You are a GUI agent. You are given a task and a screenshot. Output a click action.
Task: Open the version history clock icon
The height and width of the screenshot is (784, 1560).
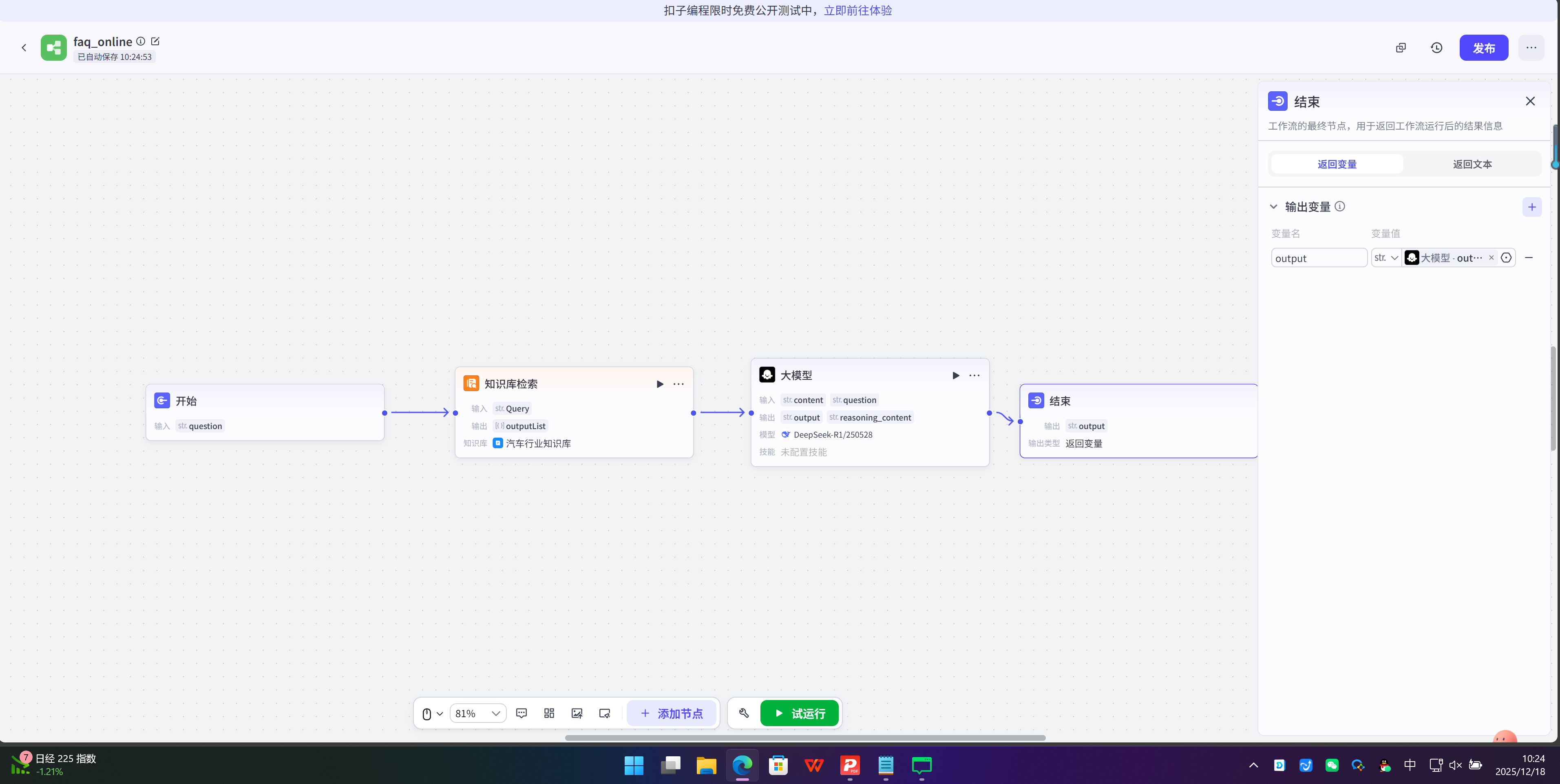coord(1436,48)
